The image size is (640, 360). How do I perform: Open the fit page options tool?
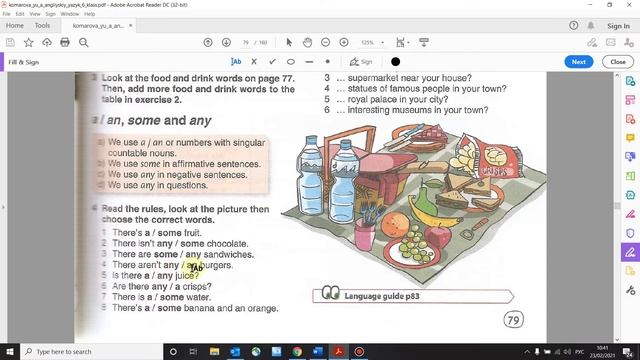[x=401, y=42]
